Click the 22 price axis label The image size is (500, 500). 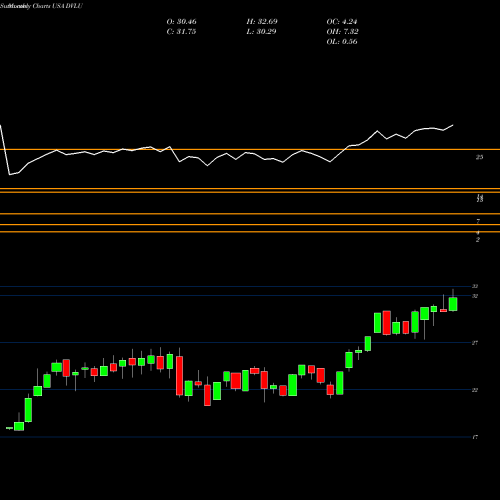tap(475, 390)
